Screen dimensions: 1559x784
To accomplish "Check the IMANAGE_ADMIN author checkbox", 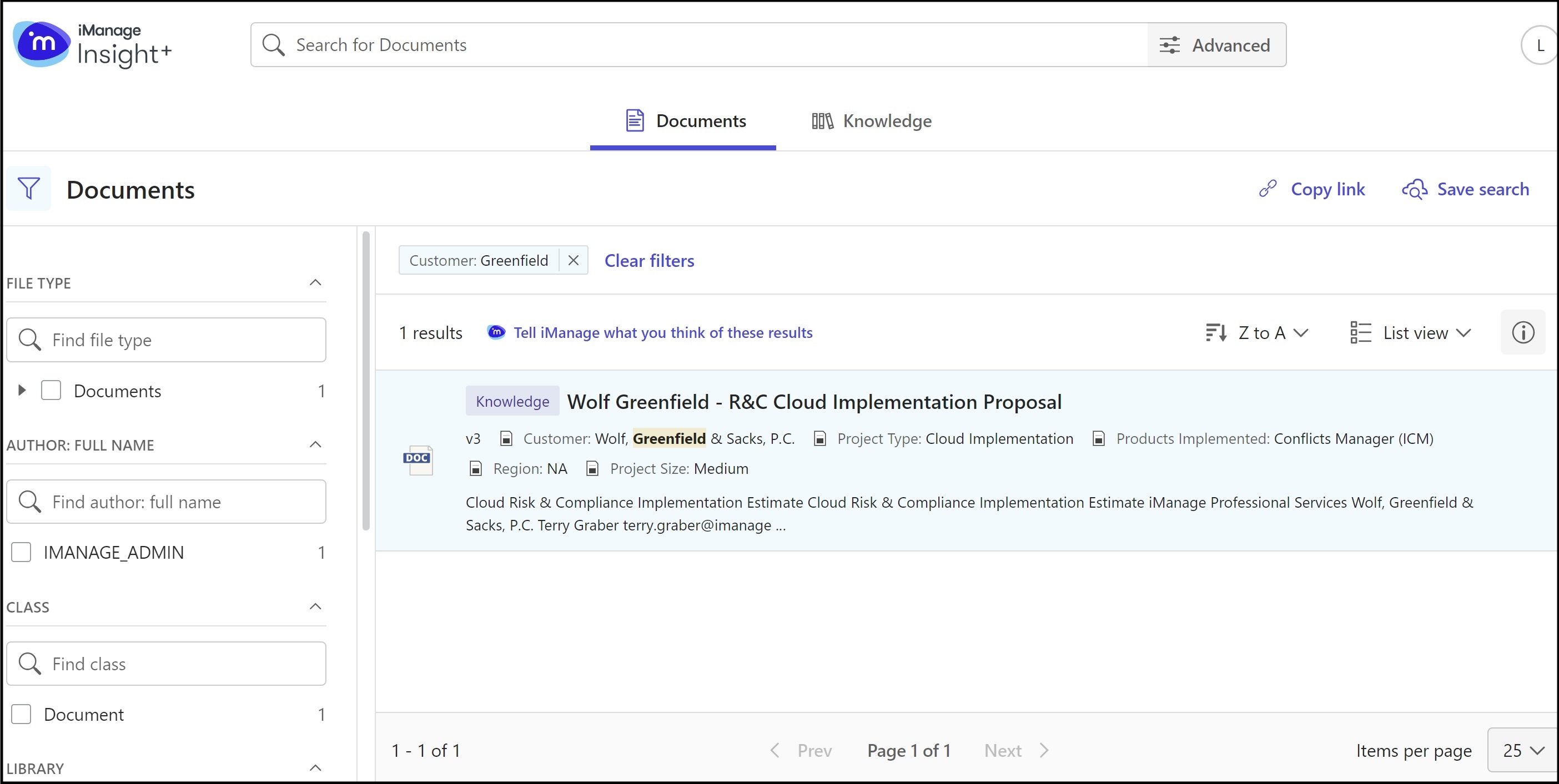I will [22, 552].
